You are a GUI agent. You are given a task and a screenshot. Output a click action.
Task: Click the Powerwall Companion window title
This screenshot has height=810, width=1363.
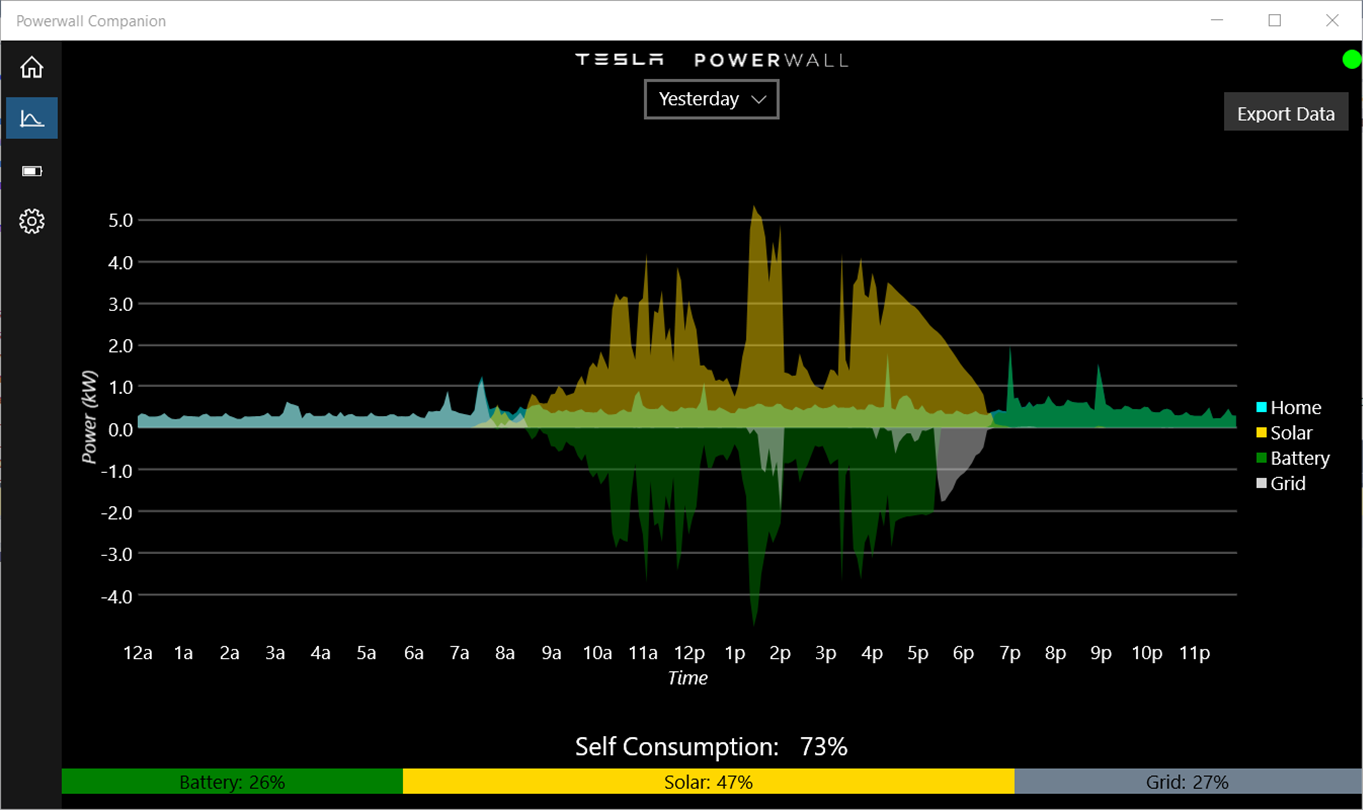[x=91, y=21]
